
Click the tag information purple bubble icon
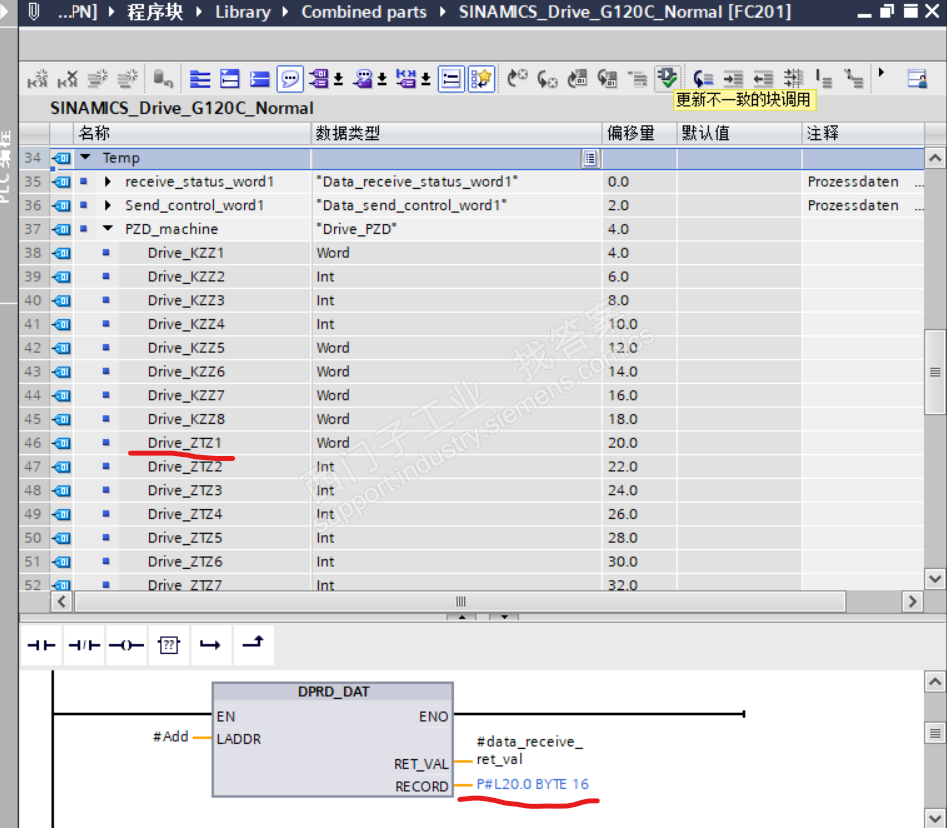pyautogui.click(x=362, y=79)
